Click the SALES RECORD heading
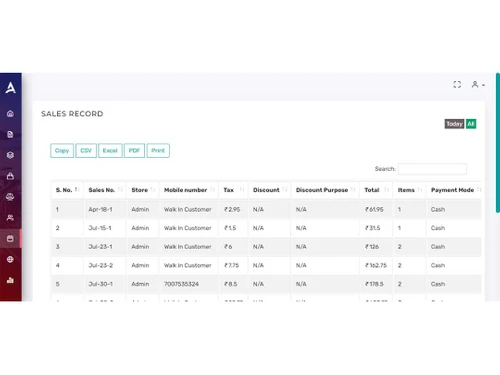 [x=72, y=114]
